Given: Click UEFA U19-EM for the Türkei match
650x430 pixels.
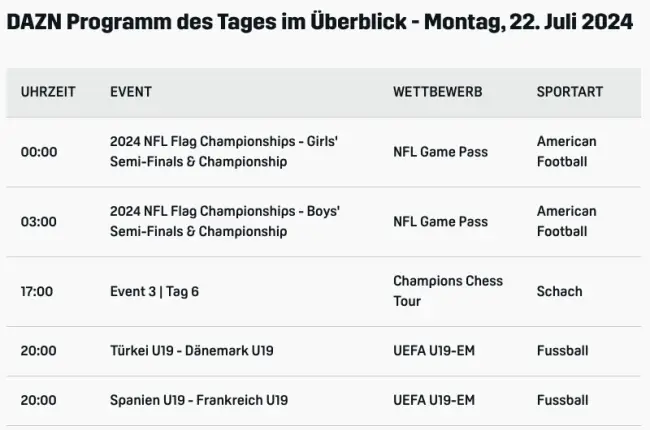Looking at the screenshot, I should tap(434, 351).
